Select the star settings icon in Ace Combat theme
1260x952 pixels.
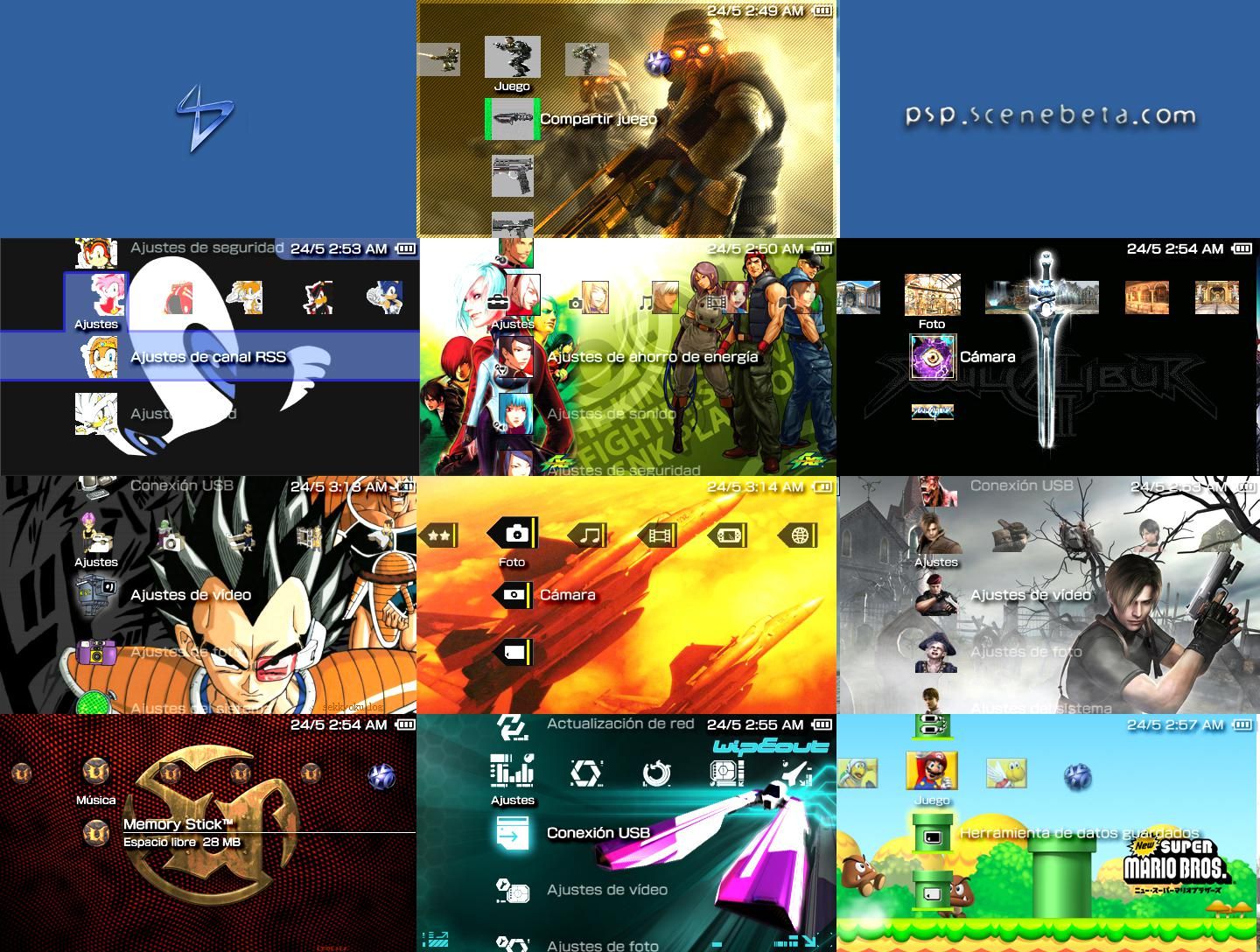click(438, 535)
